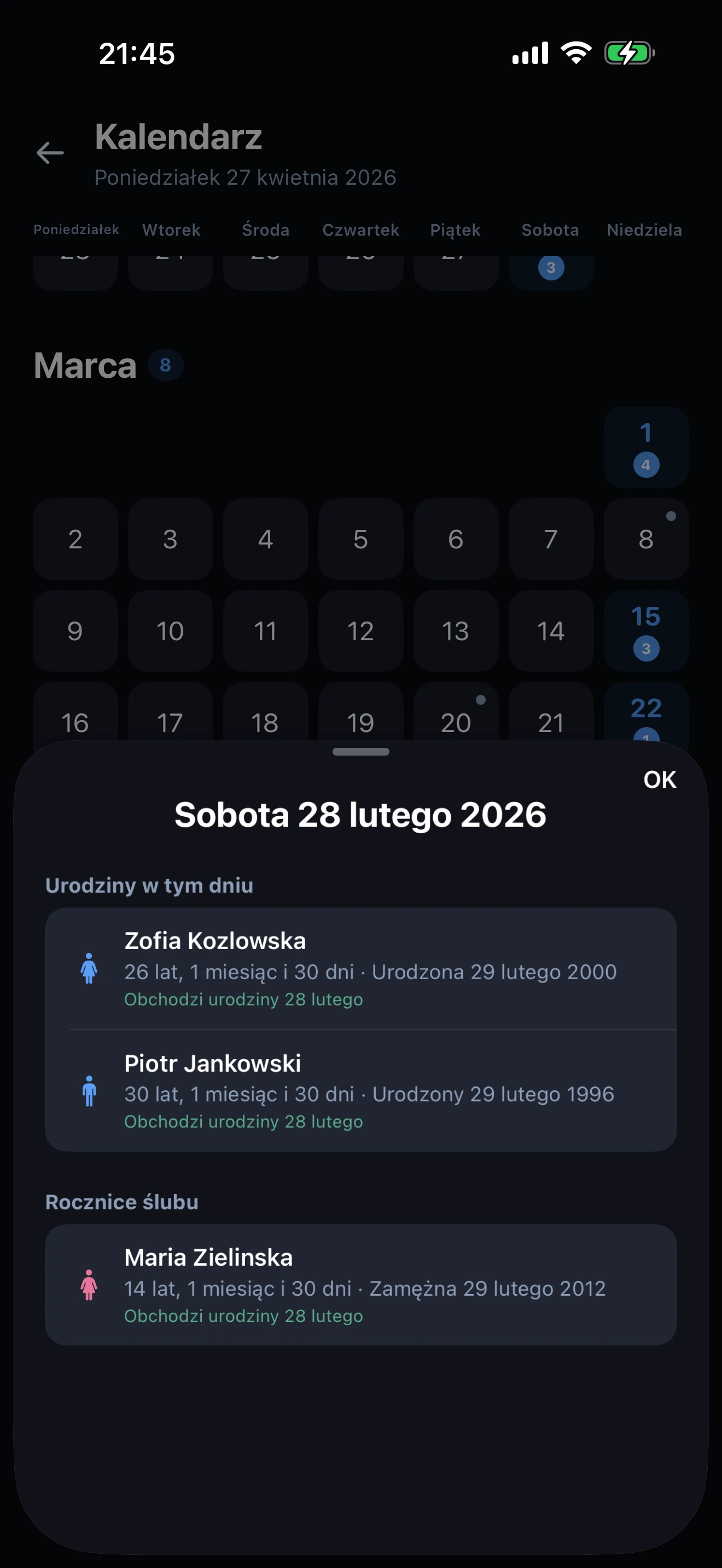The image size is (722, 1568).
Task: Tap the badge 4 under March 1
Action: click(x=646, y=465)
